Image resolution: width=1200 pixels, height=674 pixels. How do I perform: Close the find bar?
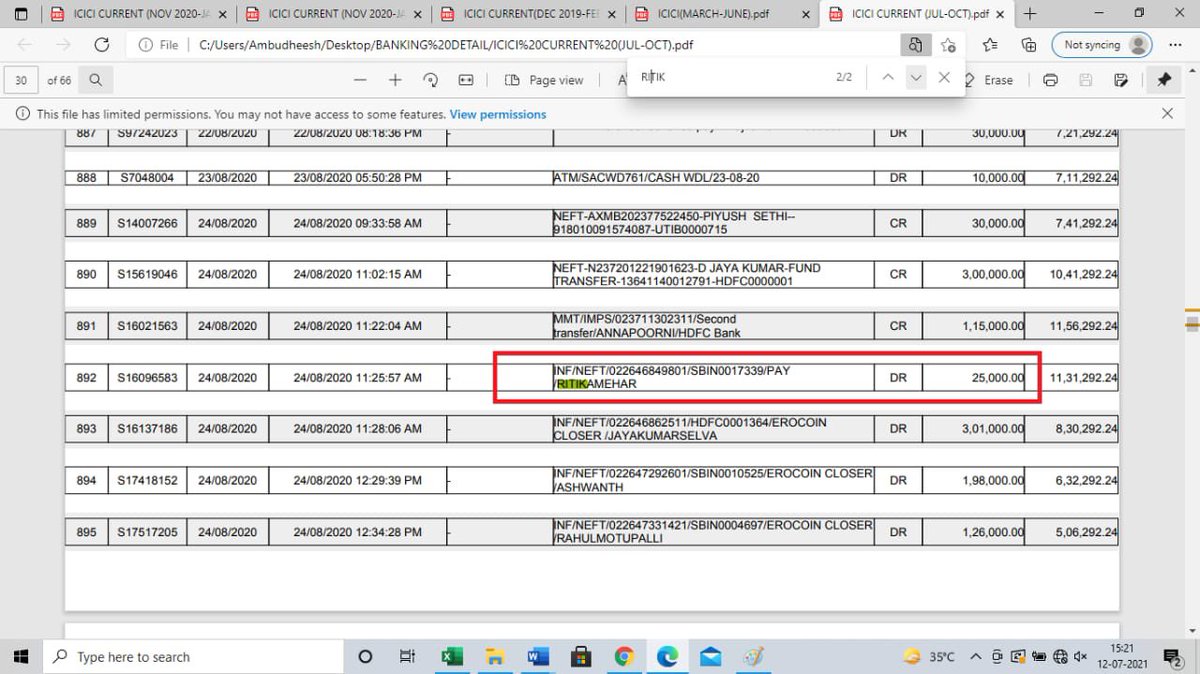(944, 77)
